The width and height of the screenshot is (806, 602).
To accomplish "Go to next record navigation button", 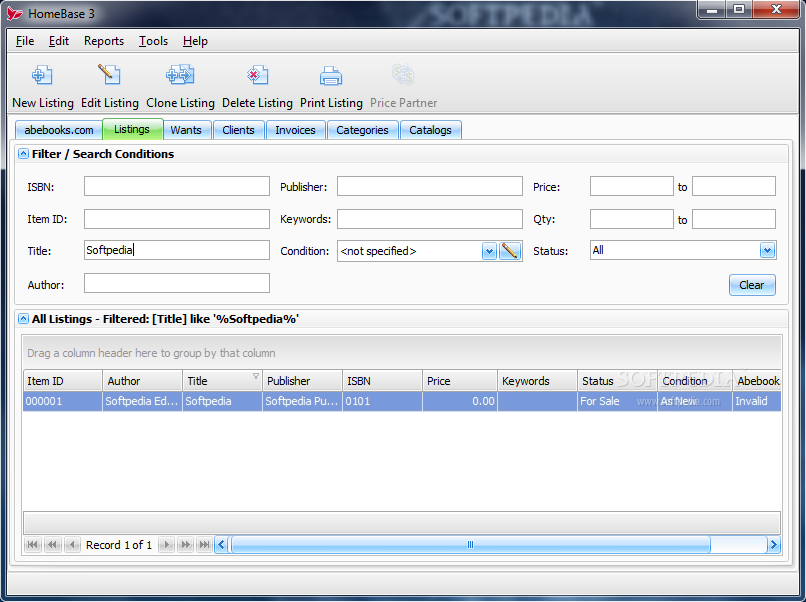I will 166,545.
